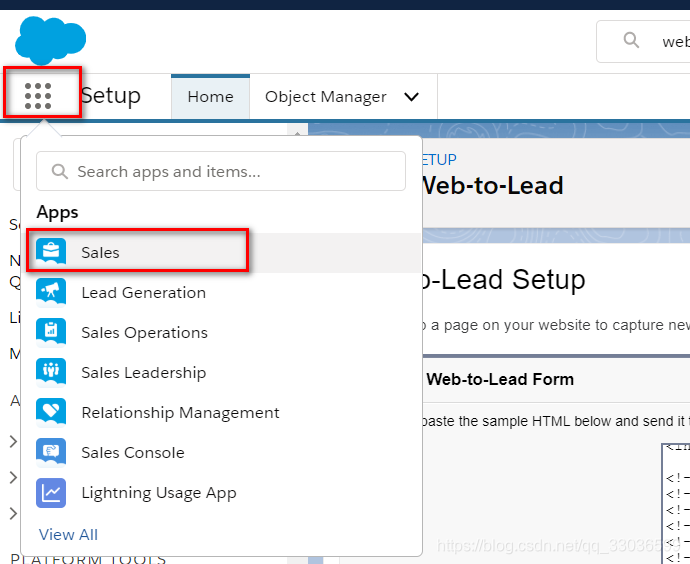Image resolution: width=690 pixels, height=564 pixels.
Task: Select the Sales app briefcase icon
Action: pos(51,252)
